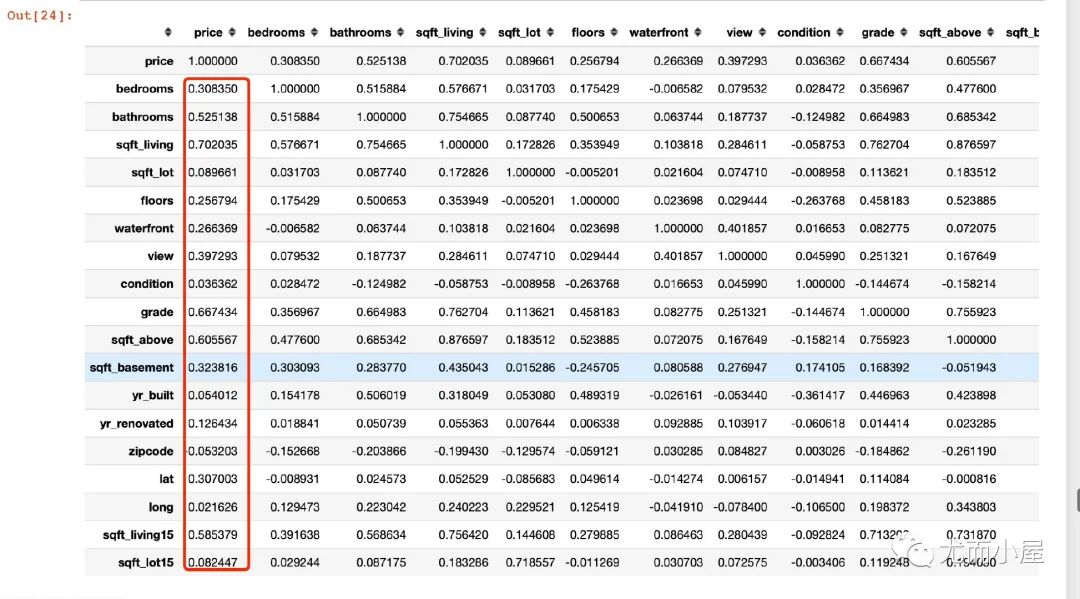This screenshot has width=1080, height=599.
Task: Select the sqft_lot15 row label
Action: click(146, 563)
